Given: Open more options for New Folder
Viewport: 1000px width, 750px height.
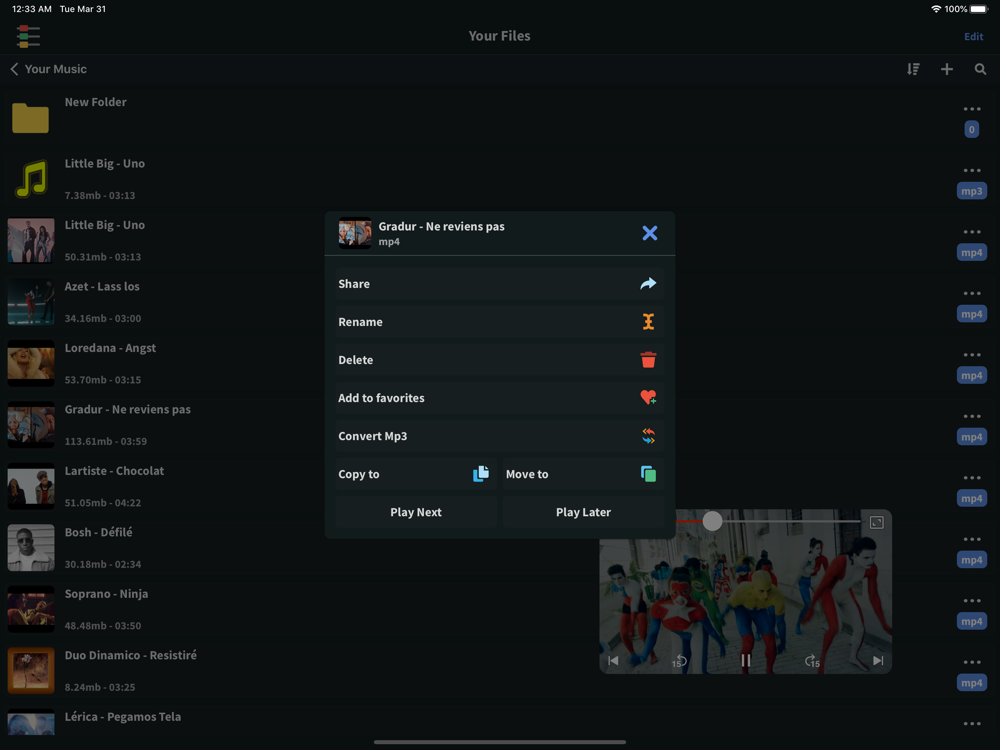Looking at the screenshot, I should 971,109.
